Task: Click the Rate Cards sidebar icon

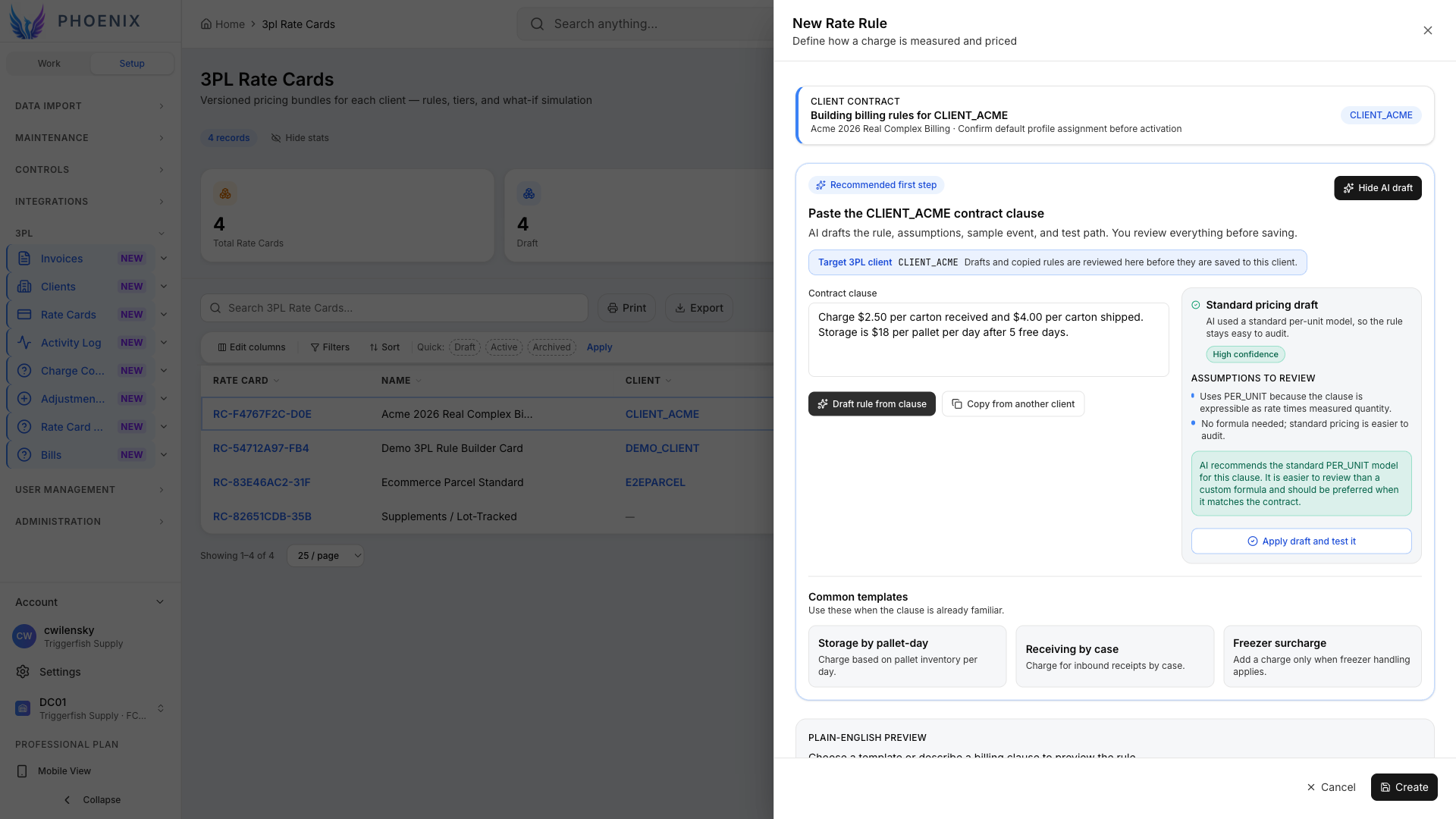Action: pyautogui.click(x=24, y=315)
